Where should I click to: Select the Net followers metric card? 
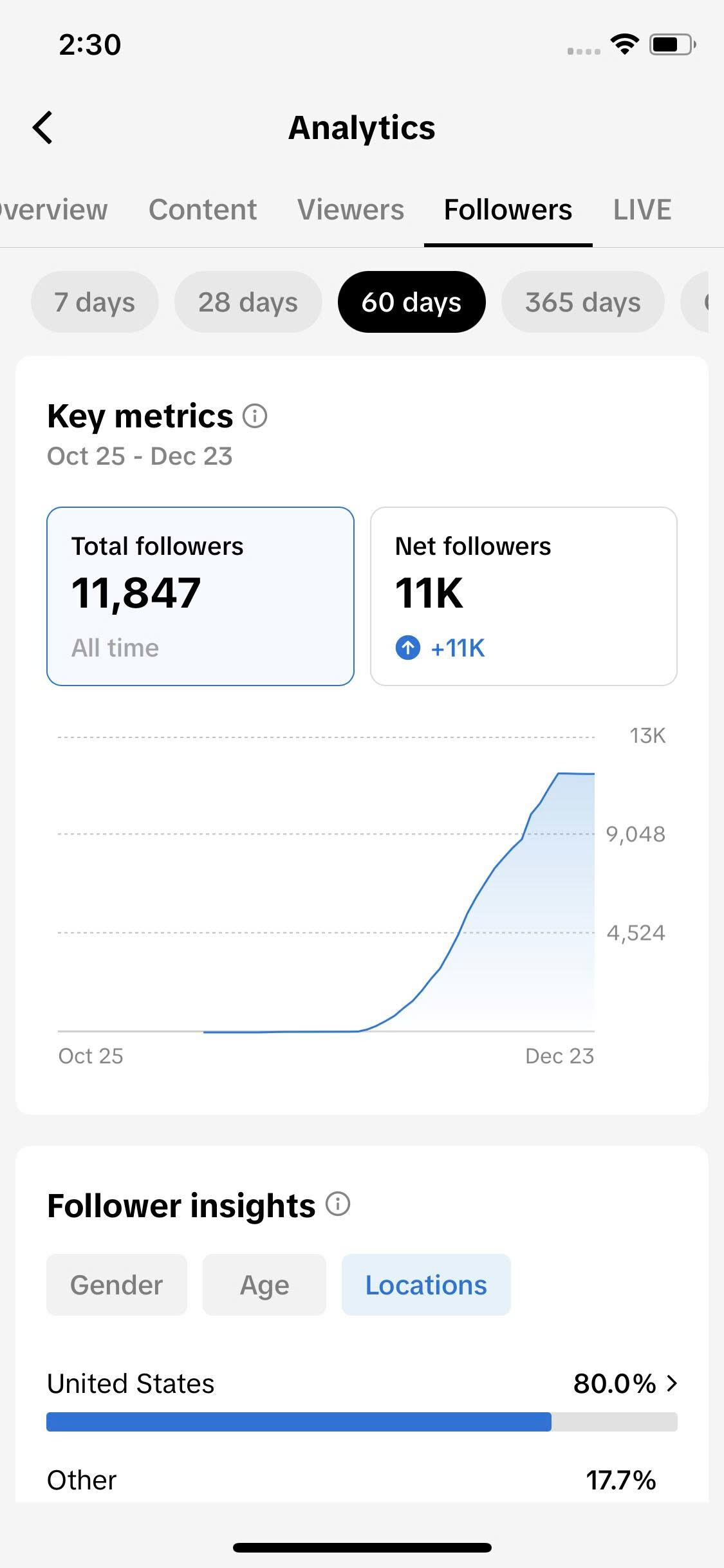tap(523, 596)
